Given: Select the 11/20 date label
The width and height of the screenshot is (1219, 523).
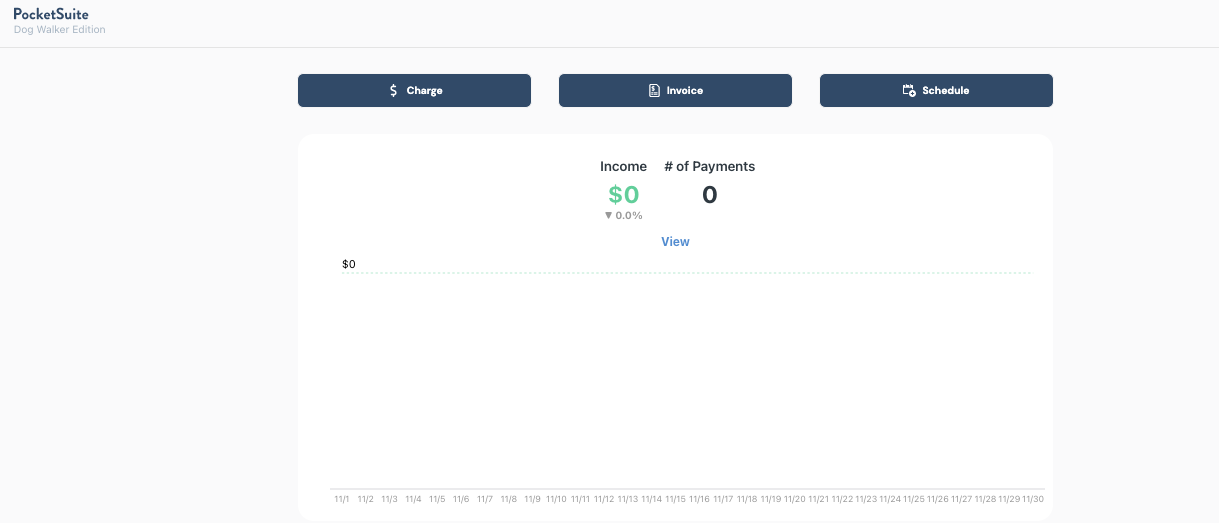Looking at the screenshot, I should [x=794, y=499].
